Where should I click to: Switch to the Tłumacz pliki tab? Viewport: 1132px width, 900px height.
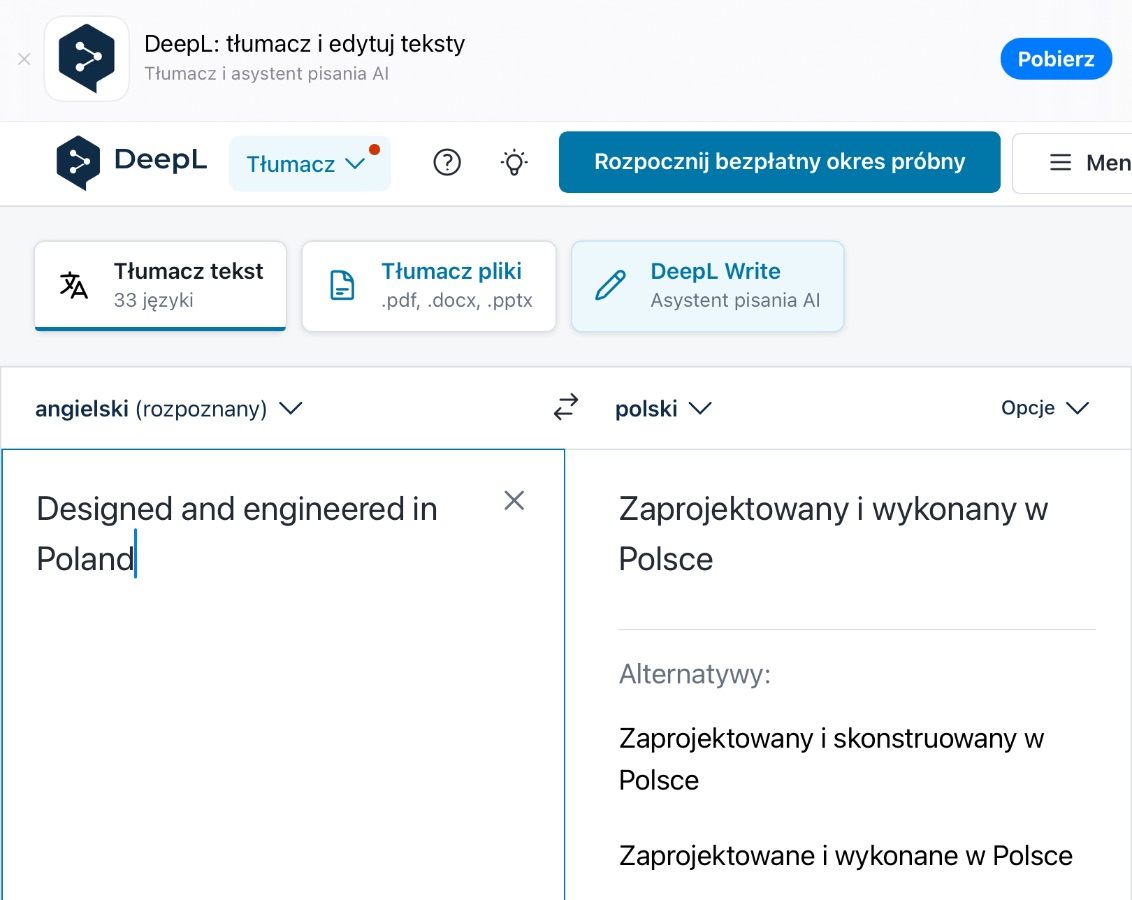429,286
